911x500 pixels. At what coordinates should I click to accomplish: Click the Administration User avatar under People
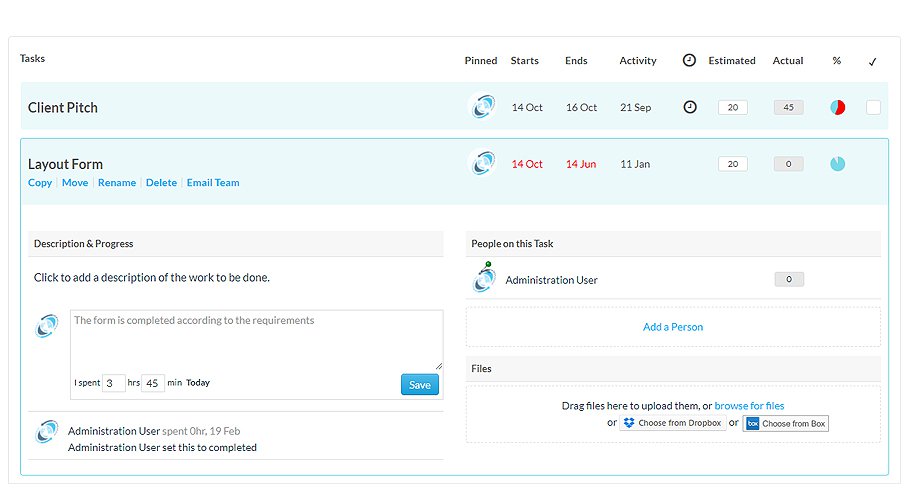(484, 280)
